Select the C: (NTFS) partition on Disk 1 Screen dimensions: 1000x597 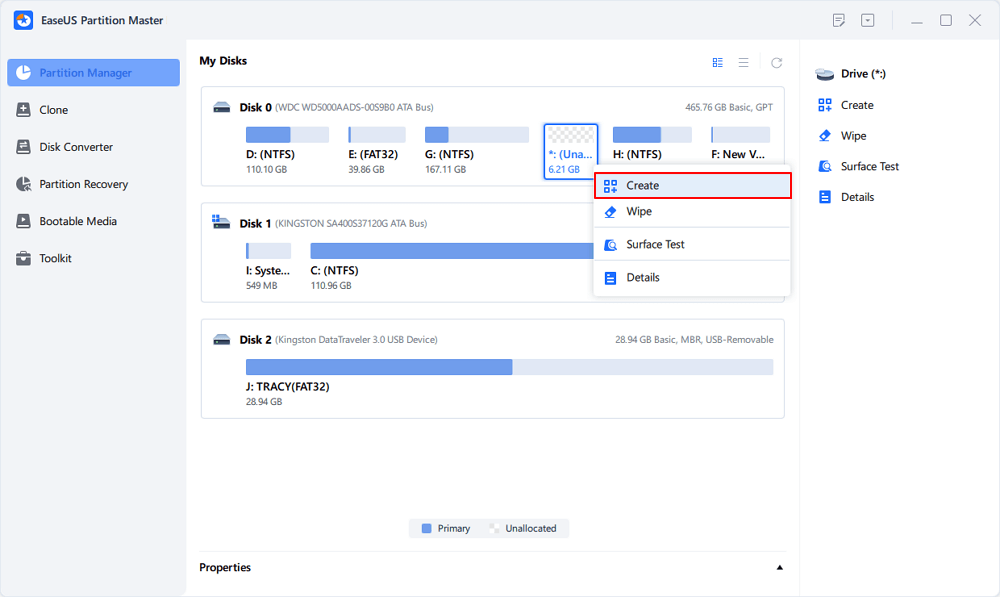(450, 251)
